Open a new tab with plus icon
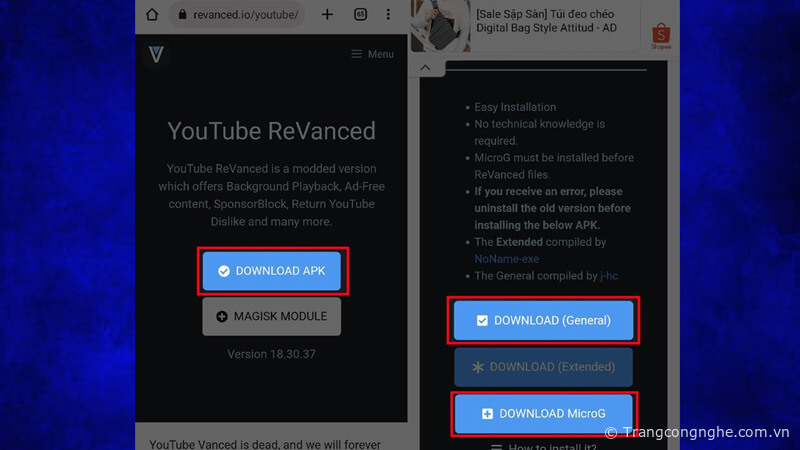The width and height of the screenshot is (800, 450). click(327, 15)
